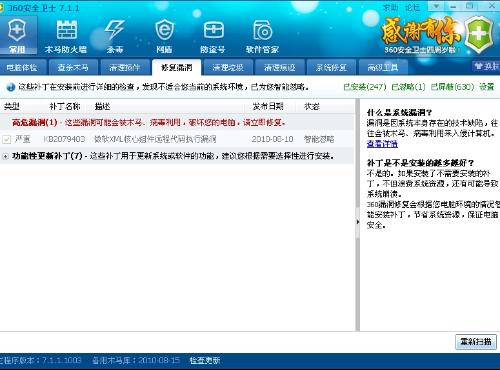Open 已屏蔽(630) link
The image size is (500, 370).
coord(452,87)
